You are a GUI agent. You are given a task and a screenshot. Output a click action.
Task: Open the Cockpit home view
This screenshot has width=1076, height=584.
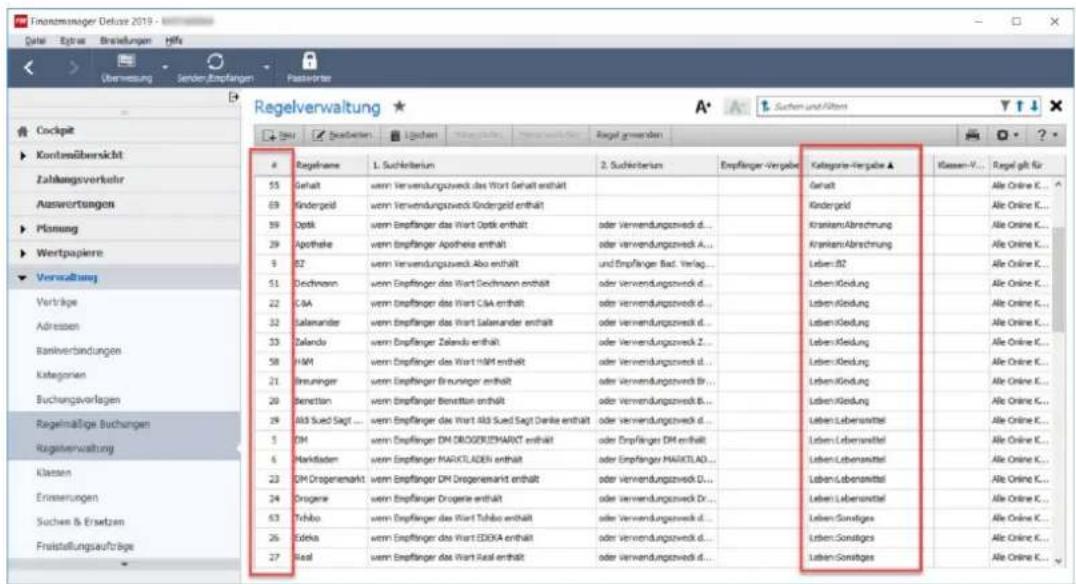click(55, 130)
